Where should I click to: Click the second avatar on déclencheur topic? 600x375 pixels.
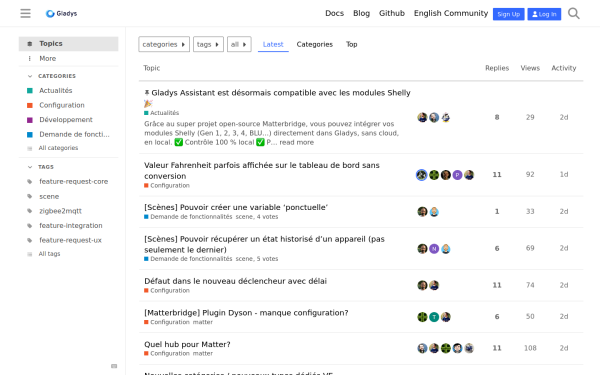pos(434,285)
